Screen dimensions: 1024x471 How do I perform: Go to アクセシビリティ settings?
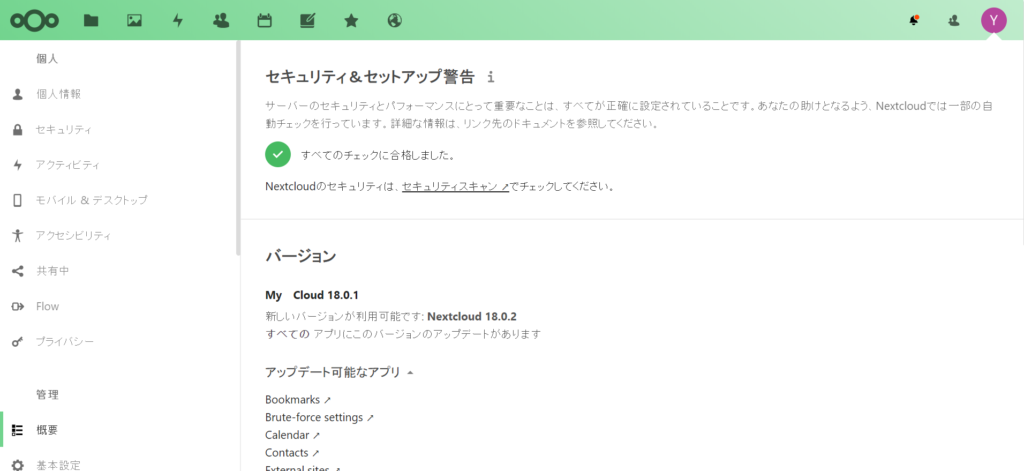pyautogui.click(x=73, y=236)
